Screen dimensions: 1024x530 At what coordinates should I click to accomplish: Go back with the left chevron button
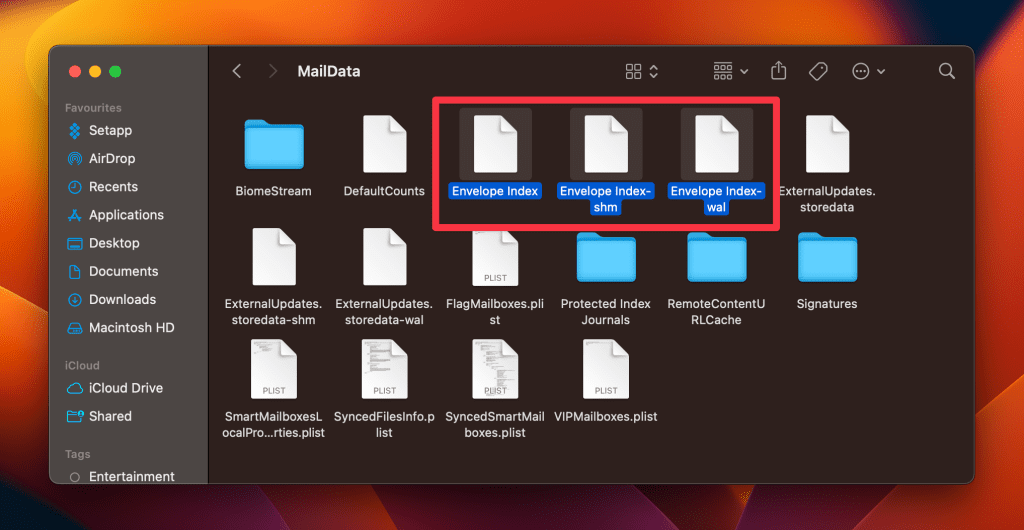(x=237, y=71)
